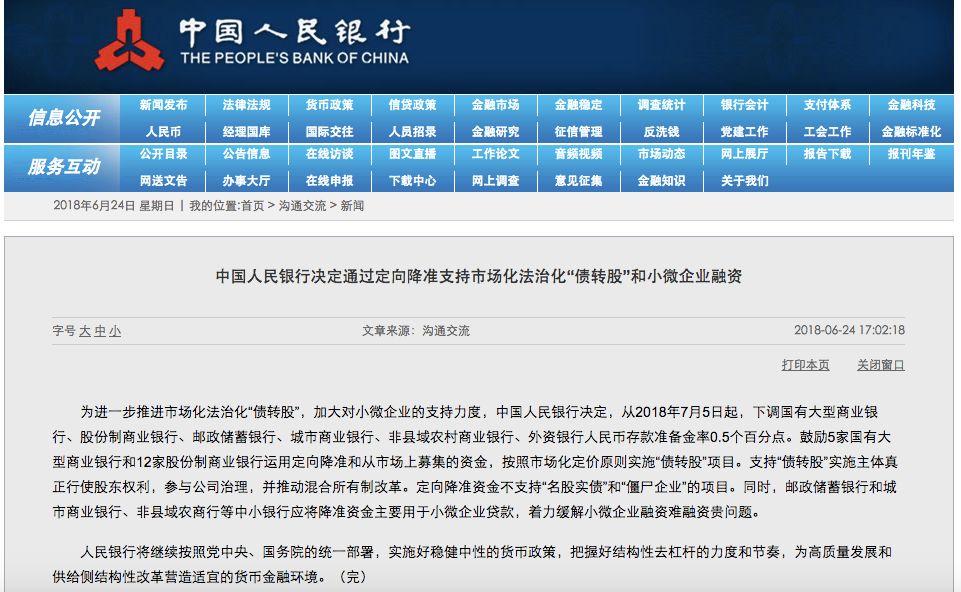This screenshot has width=961, height=592.
Task: Open the 新闻发布 menu item
Action: tap(163, 105)
